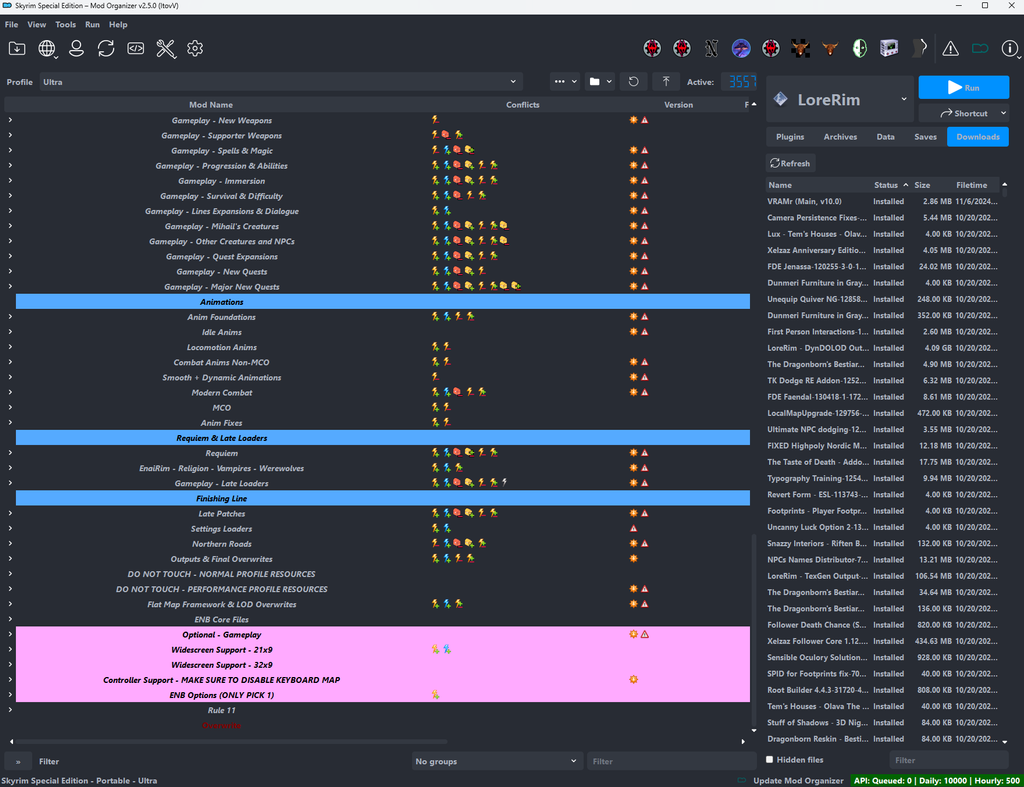Launch the brown bull head shortcut
1024x787 pixels.
[830, 48]
